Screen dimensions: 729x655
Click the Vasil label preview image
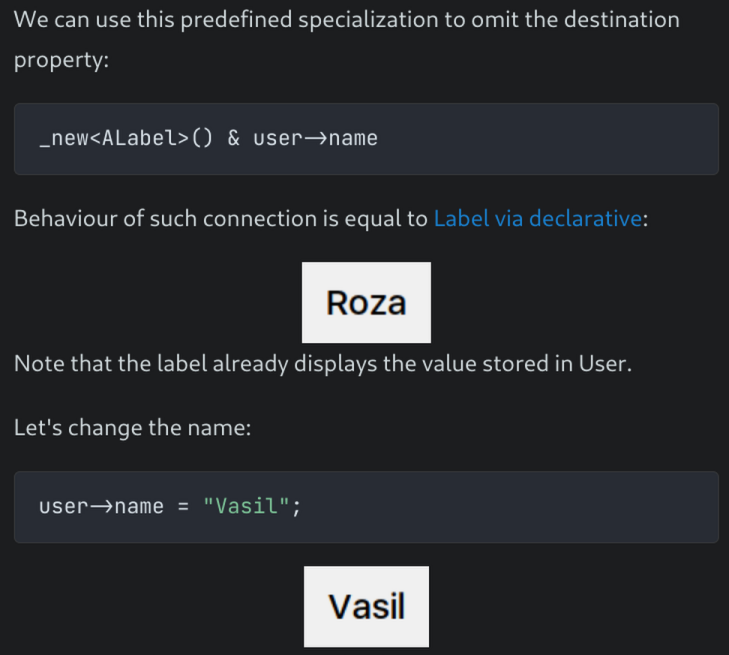(x=366, y=606)
